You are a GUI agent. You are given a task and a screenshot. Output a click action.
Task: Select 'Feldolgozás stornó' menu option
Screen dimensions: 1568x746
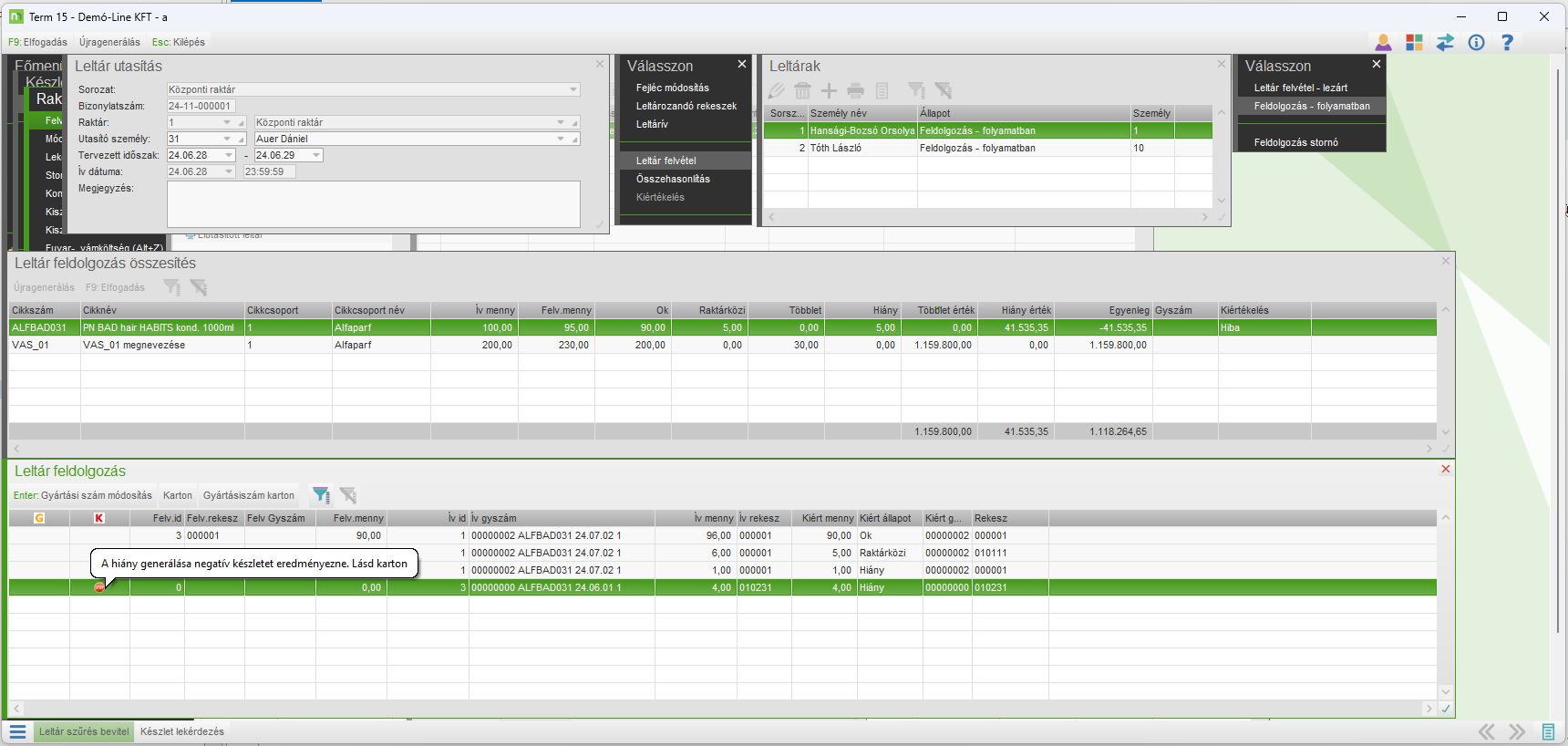point(1295,142)
